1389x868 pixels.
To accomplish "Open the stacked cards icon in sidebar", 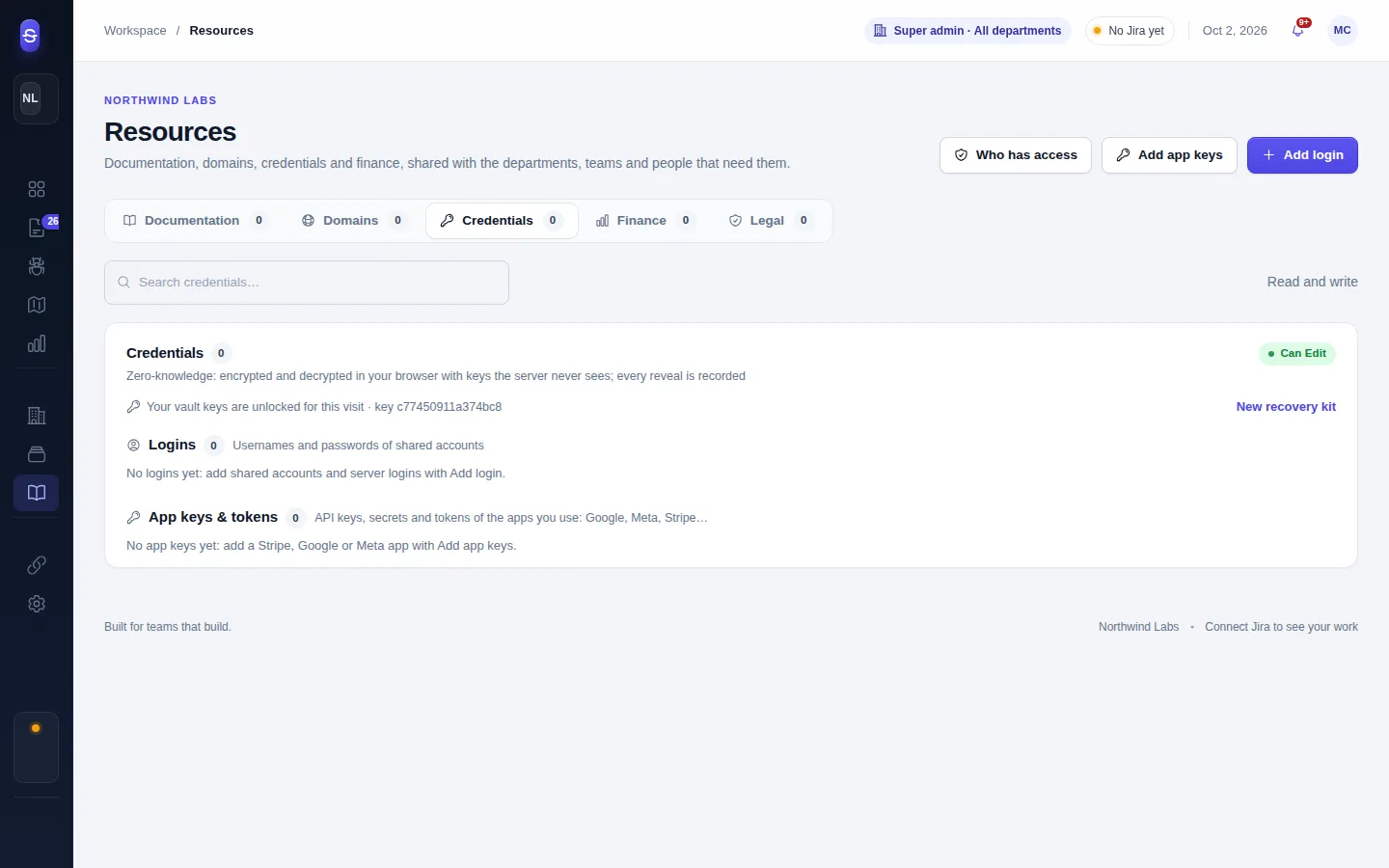I will click(x=37, y=454).
